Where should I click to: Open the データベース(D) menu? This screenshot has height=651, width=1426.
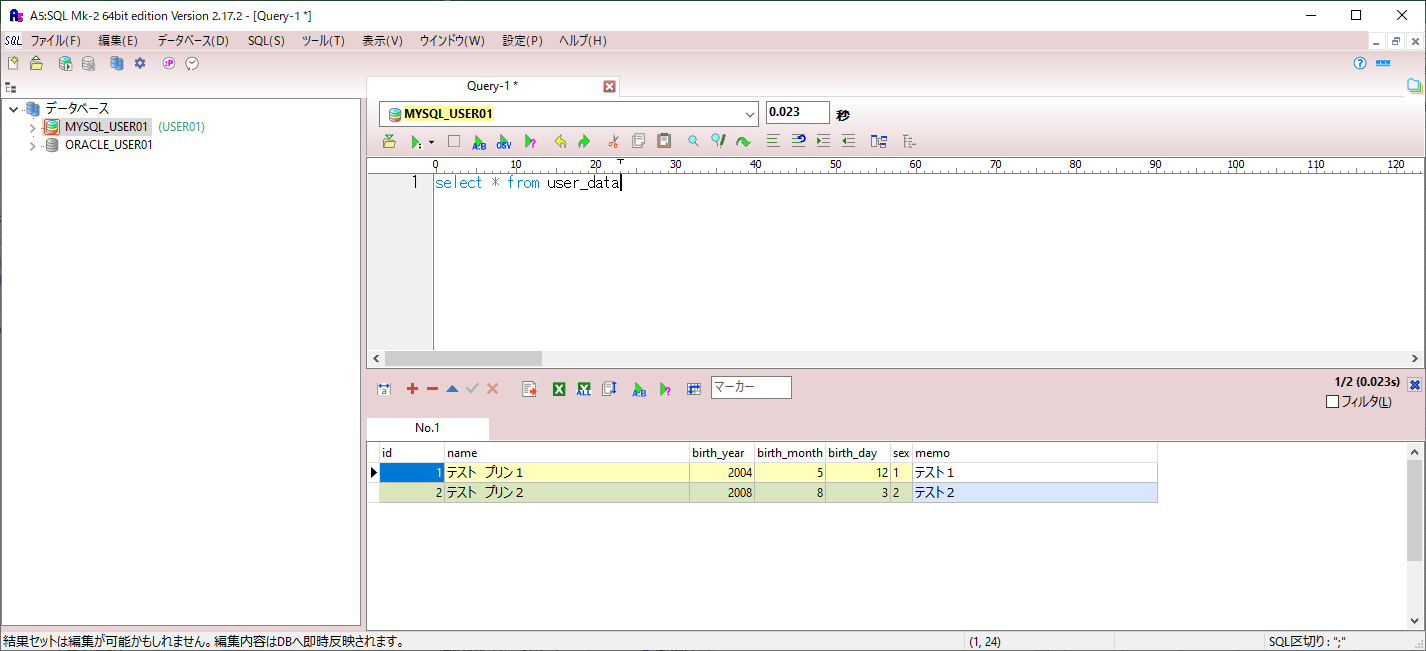point(193,41)
